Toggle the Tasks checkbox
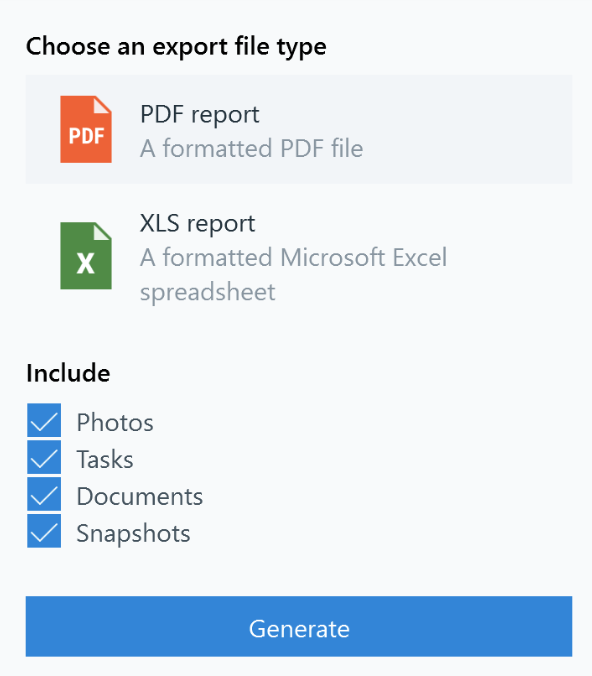Viewport: 592px width, 676px height. click(44, 457)
